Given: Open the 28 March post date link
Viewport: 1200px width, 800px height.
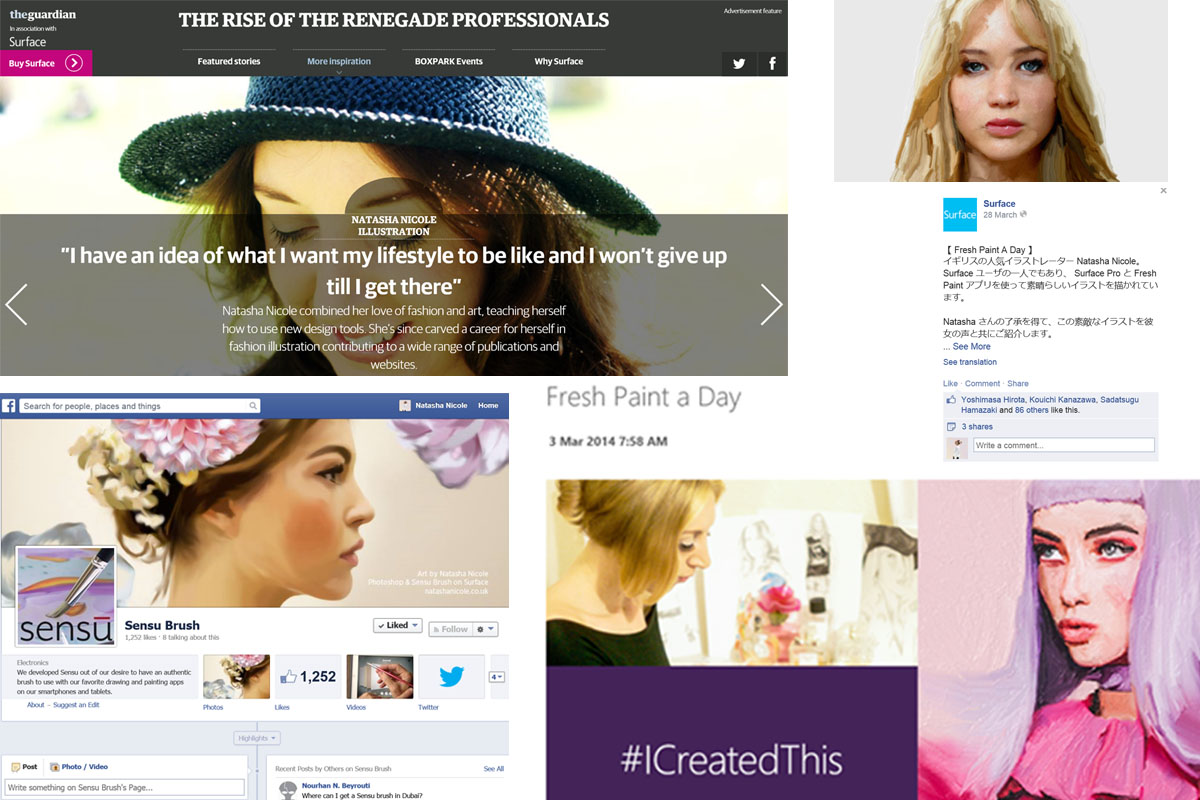Looking at the screenshot, I should [1000, 215].
